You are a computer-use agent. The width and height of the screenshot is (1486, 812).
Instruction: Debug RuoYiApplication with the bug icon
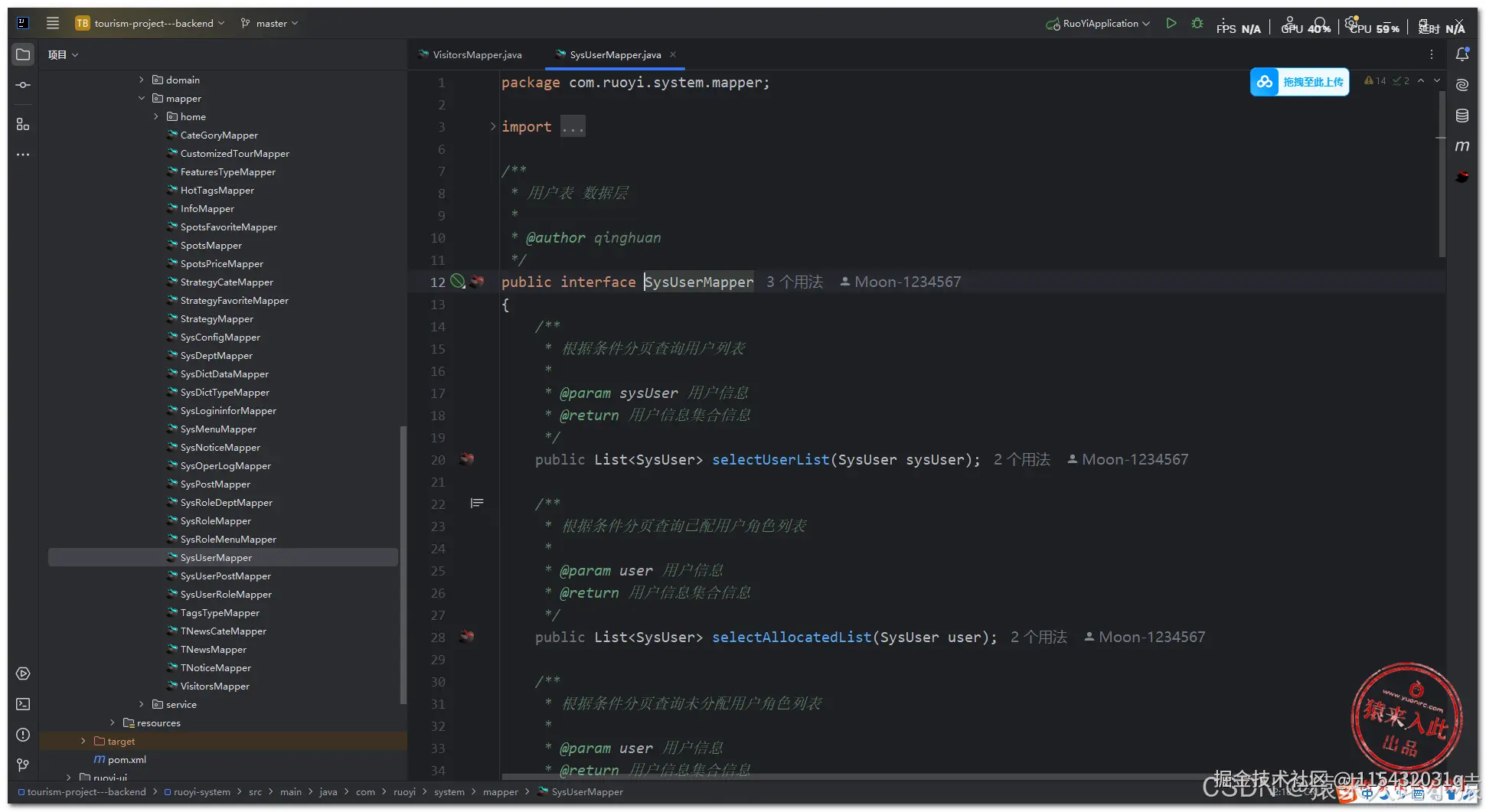[1197, 23]
